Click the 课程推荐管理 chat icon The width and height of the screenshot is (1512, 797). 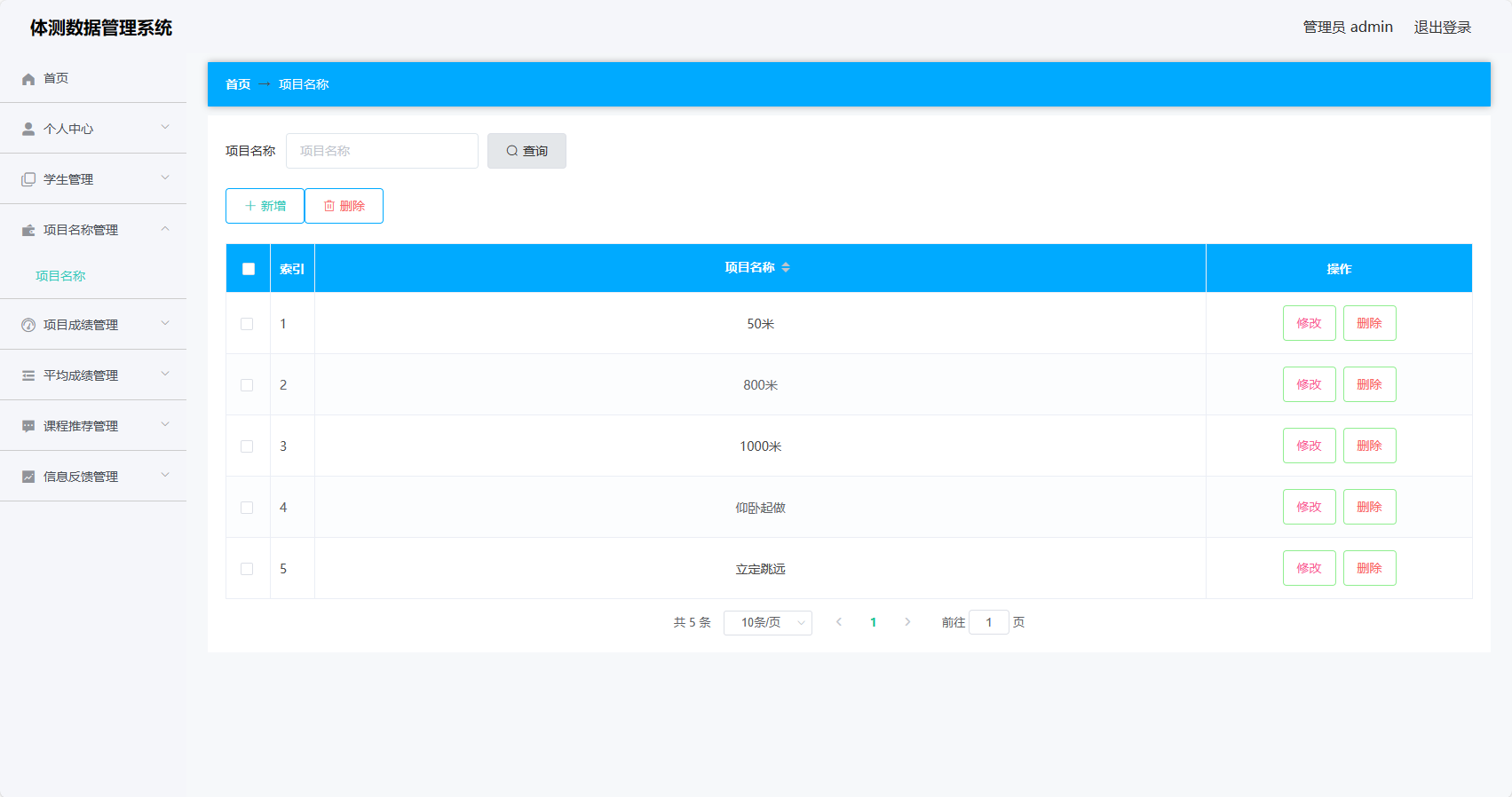click(x=28, y=426)
